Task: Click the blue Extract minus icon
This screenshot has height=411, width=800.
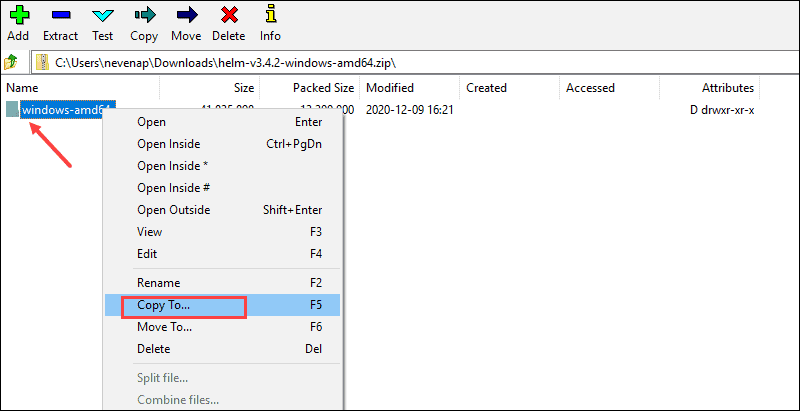Action: pos(60,15)
